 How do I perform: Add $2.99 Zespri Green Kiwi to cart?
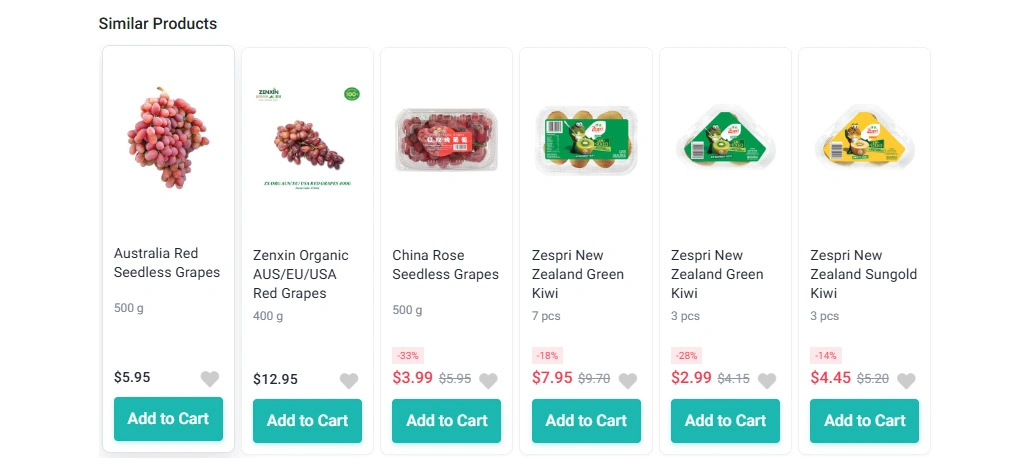click(x=726, y=421)
